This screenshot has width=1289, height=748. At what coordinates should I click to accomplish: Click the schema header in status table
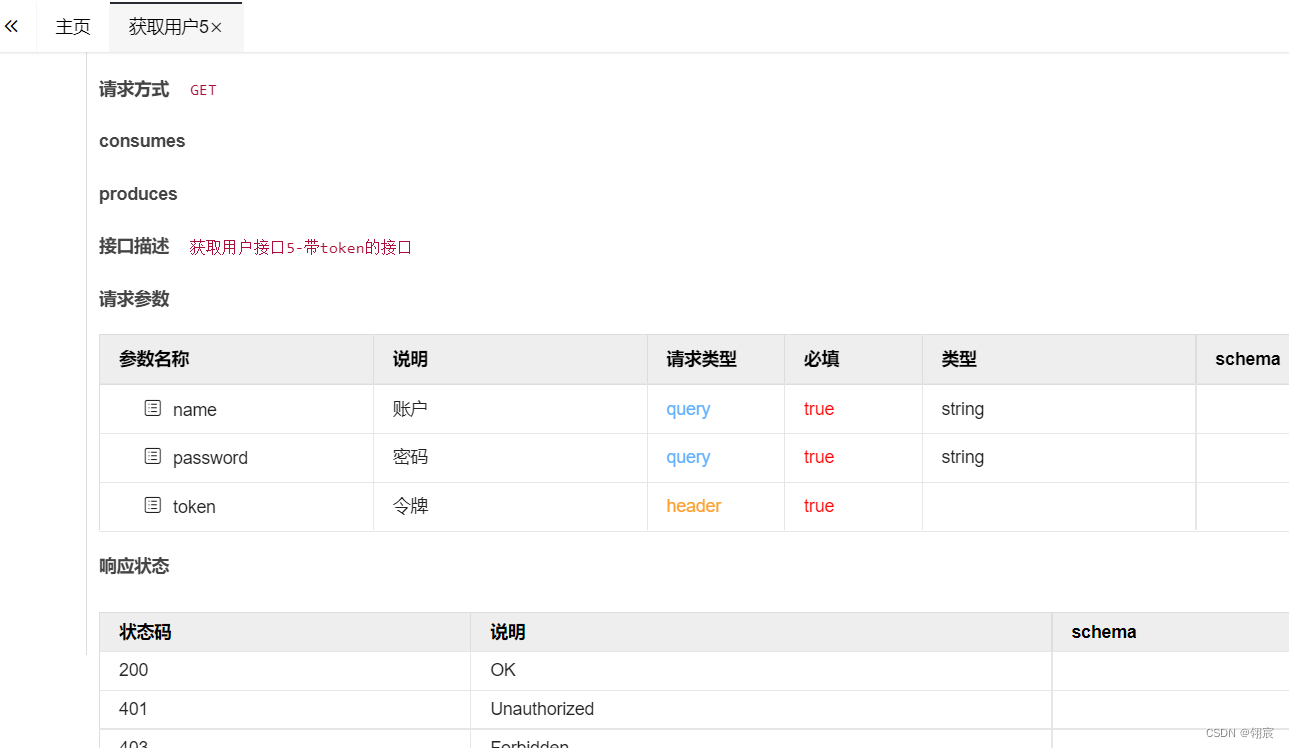[1103, 632]
